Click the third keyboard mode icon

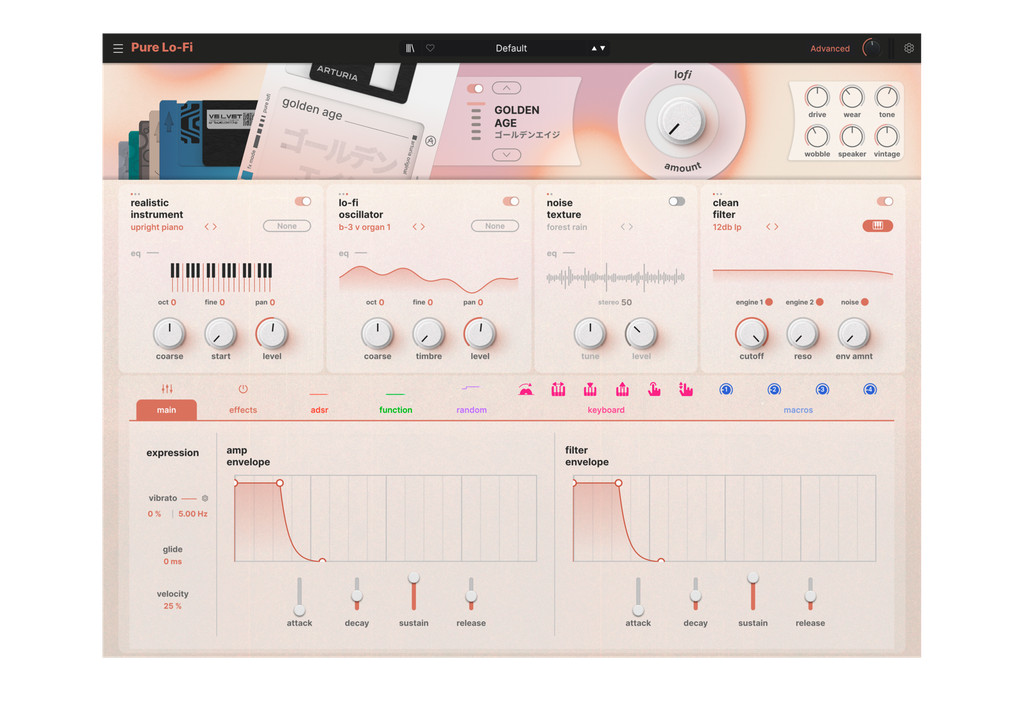590,390
